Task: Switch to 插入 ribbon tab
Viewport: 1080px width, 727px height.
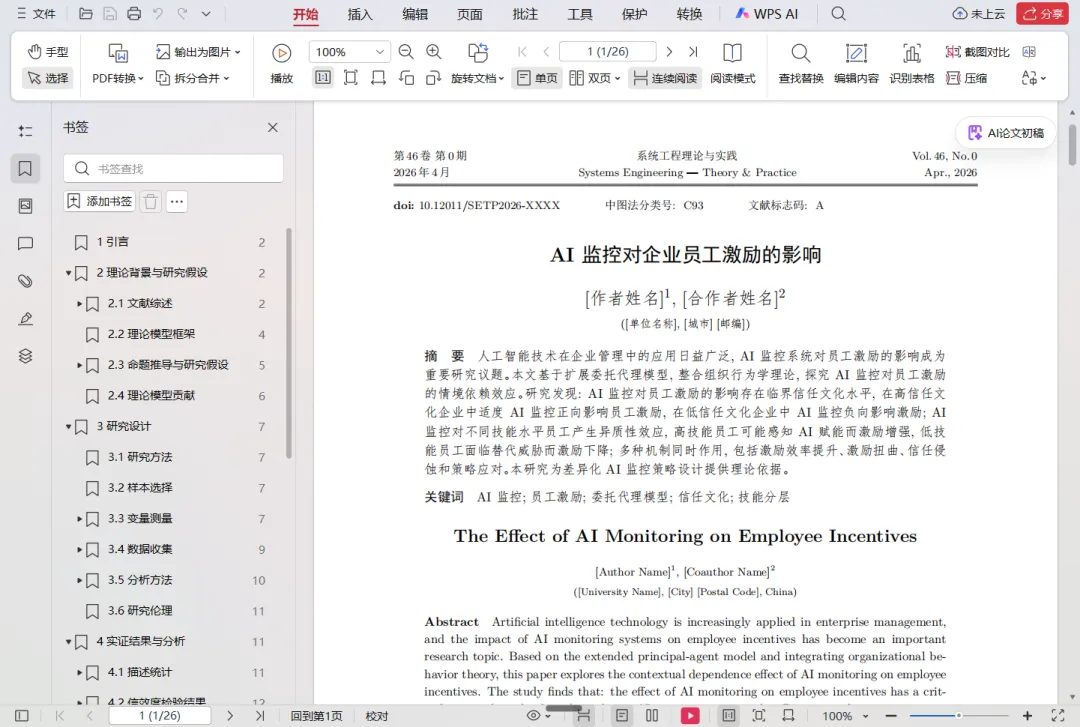Action: [360, 14]
